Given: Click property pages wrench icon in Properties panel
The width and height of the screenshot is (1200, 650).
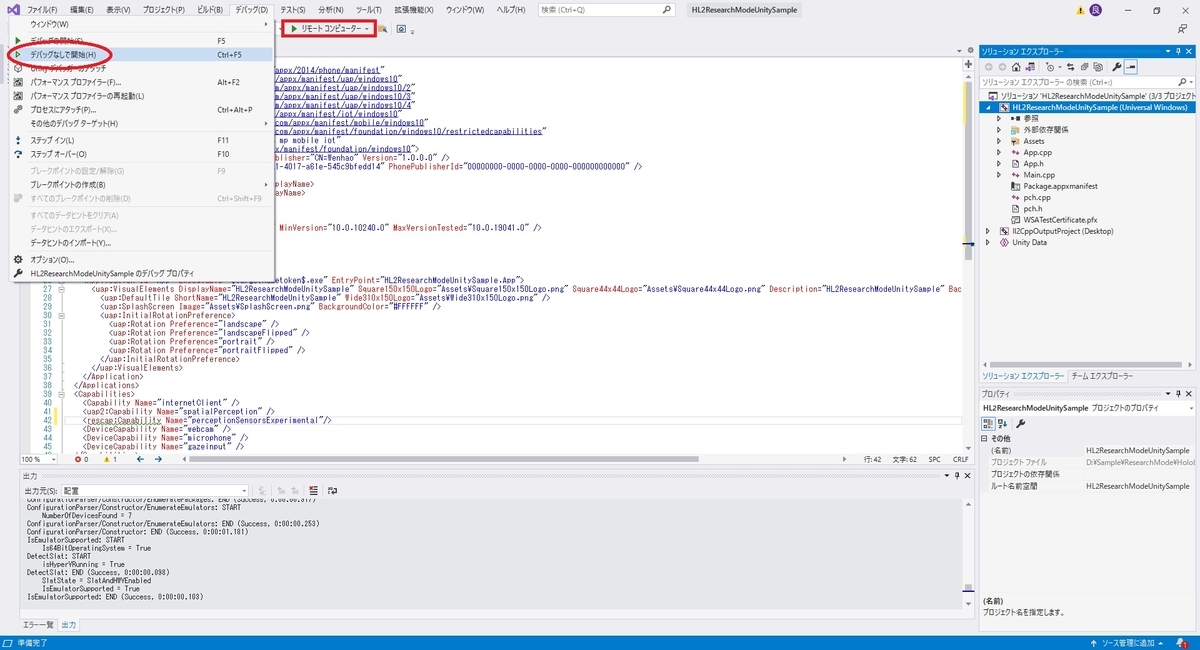Looking at the screenshot, I should pyautogui.click(x=1021, y=423).
